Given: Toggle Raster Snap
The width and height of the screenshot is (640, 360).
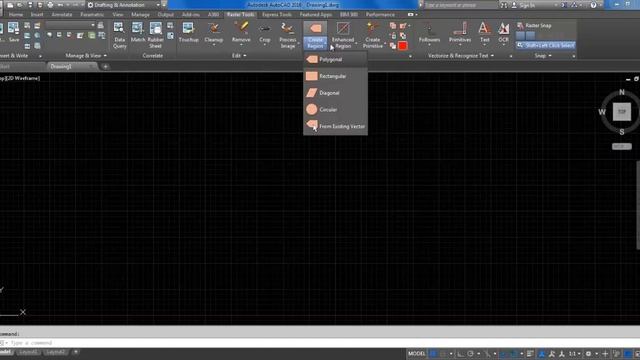Looking at the screenshot, I should coord(534,25).
